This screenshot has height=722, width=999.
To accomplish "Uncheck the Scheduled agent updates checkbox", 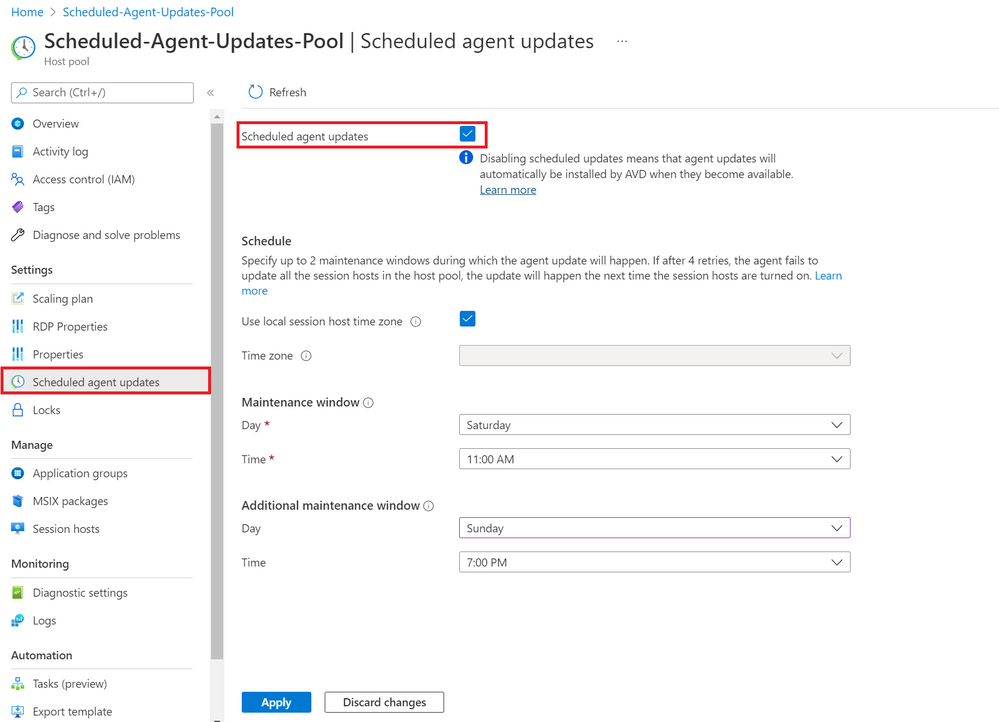I will (x=467, y=134).
